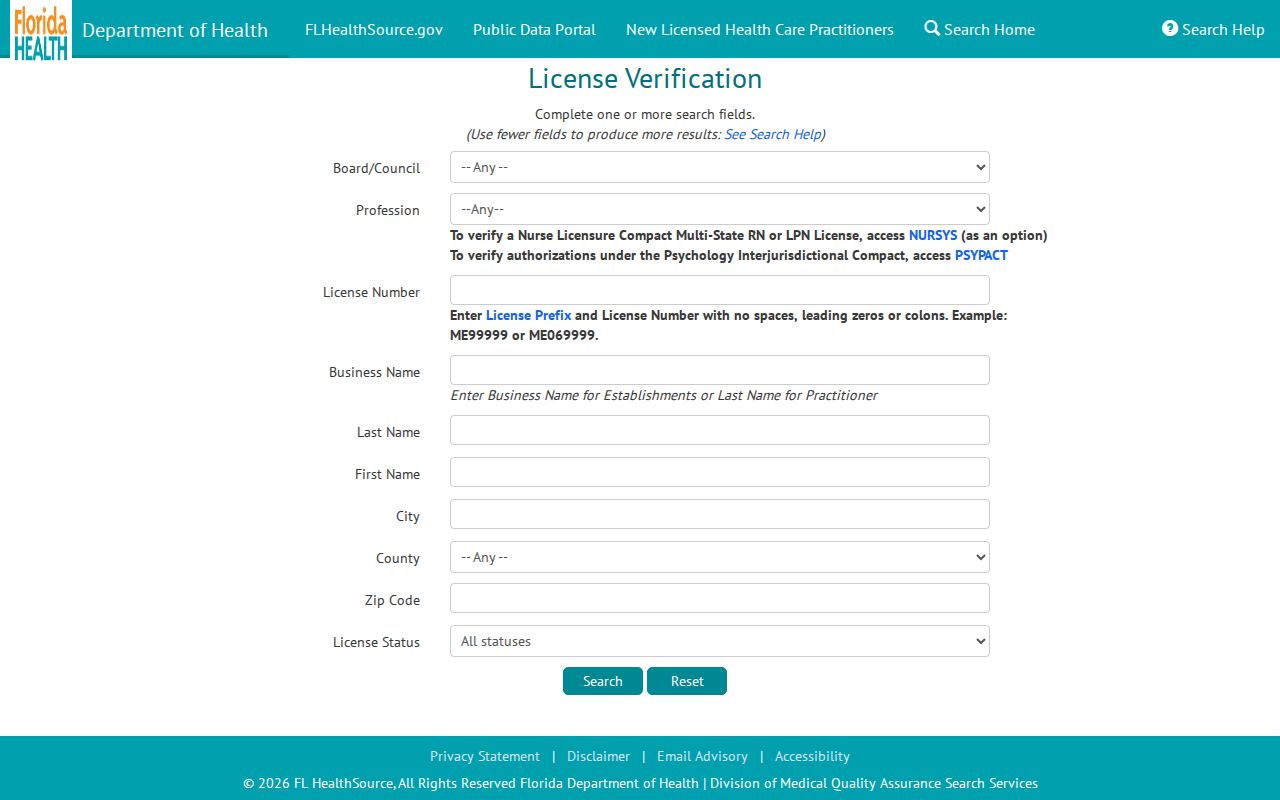The height and width of the screenshot is (800, 1280).
Task: Follow the PSYPACT link
Action: [x=981, y=255]
